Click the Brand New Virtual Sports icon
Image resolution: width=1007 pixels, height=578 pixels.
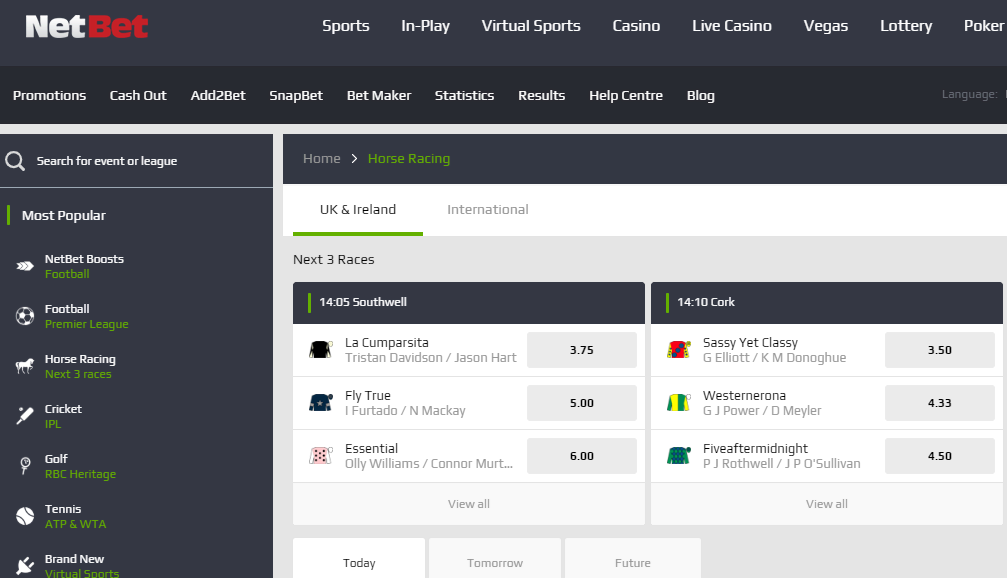[25, 565]
